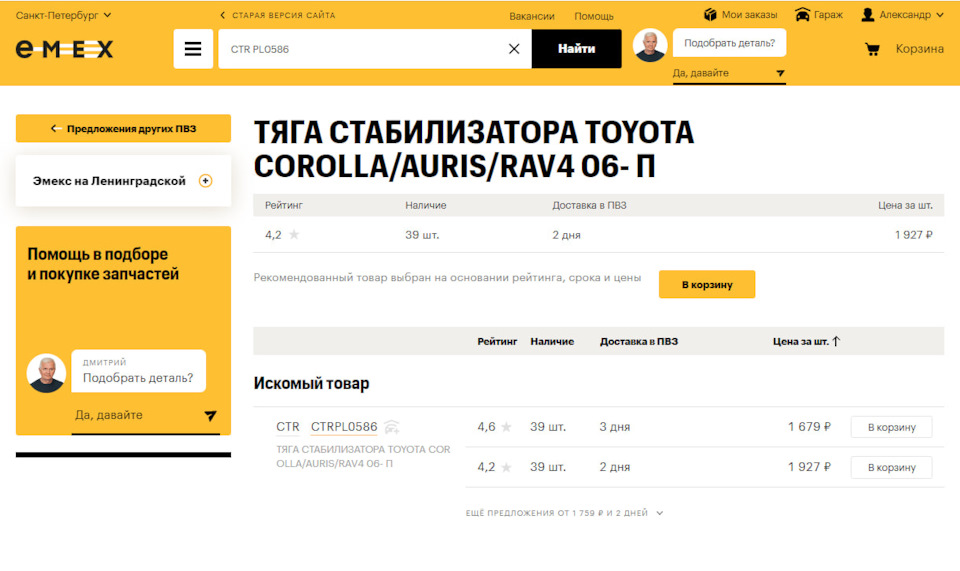Expand Ещё предложения от 1 759 ₽
Screen dimensions: 960x571
(x=564, y=513)
